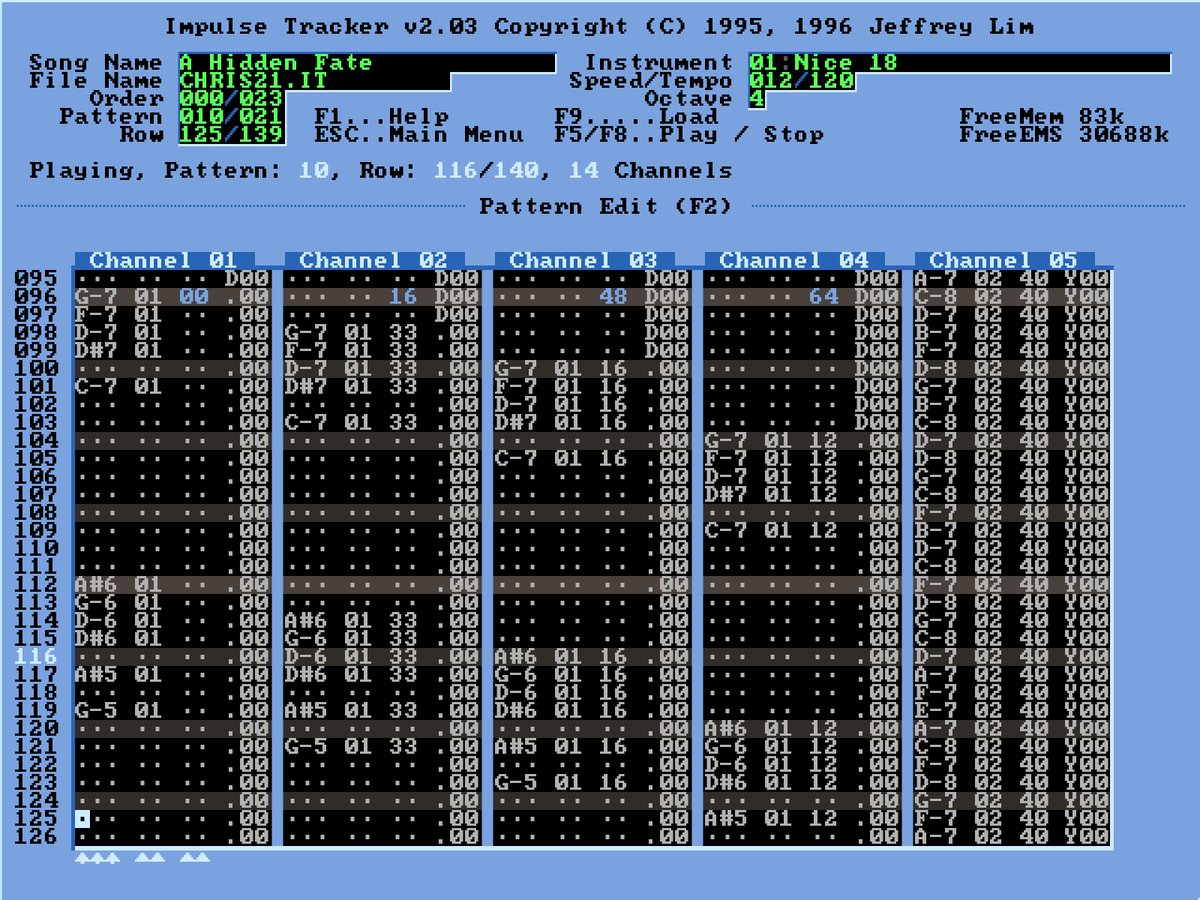Select the blue volume value 48 in Channel 03

[x=614, y=297]
